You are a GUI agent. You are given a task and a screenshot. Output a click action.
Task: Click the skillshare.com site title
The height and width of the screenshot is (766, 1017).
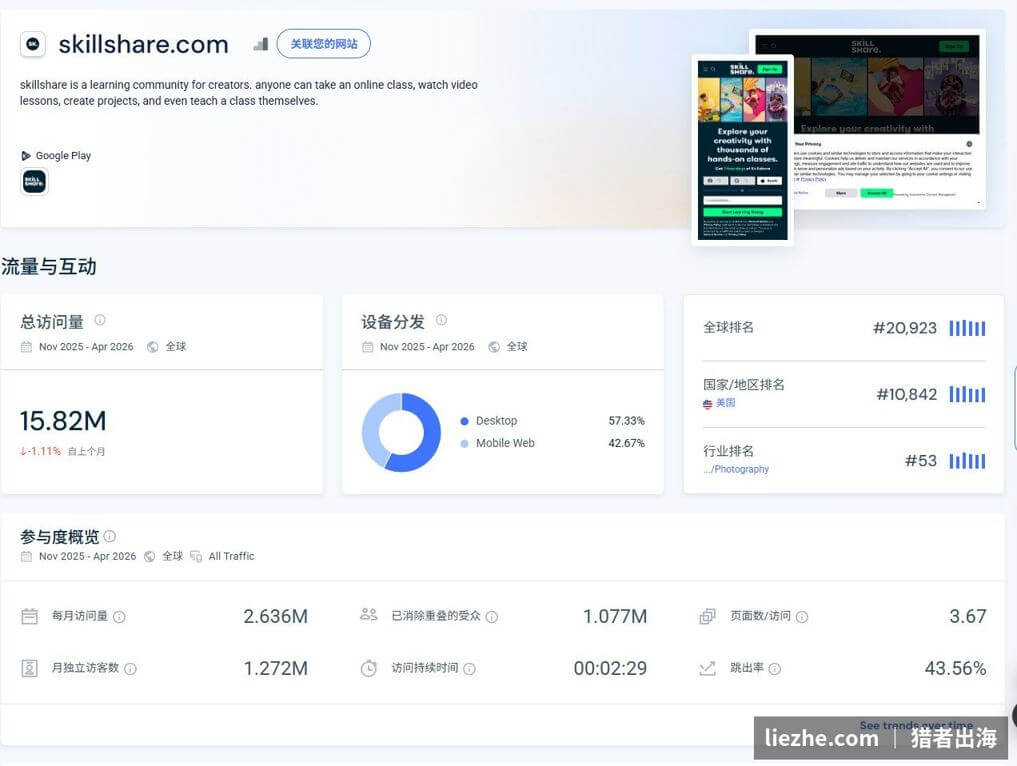(143, 44)
